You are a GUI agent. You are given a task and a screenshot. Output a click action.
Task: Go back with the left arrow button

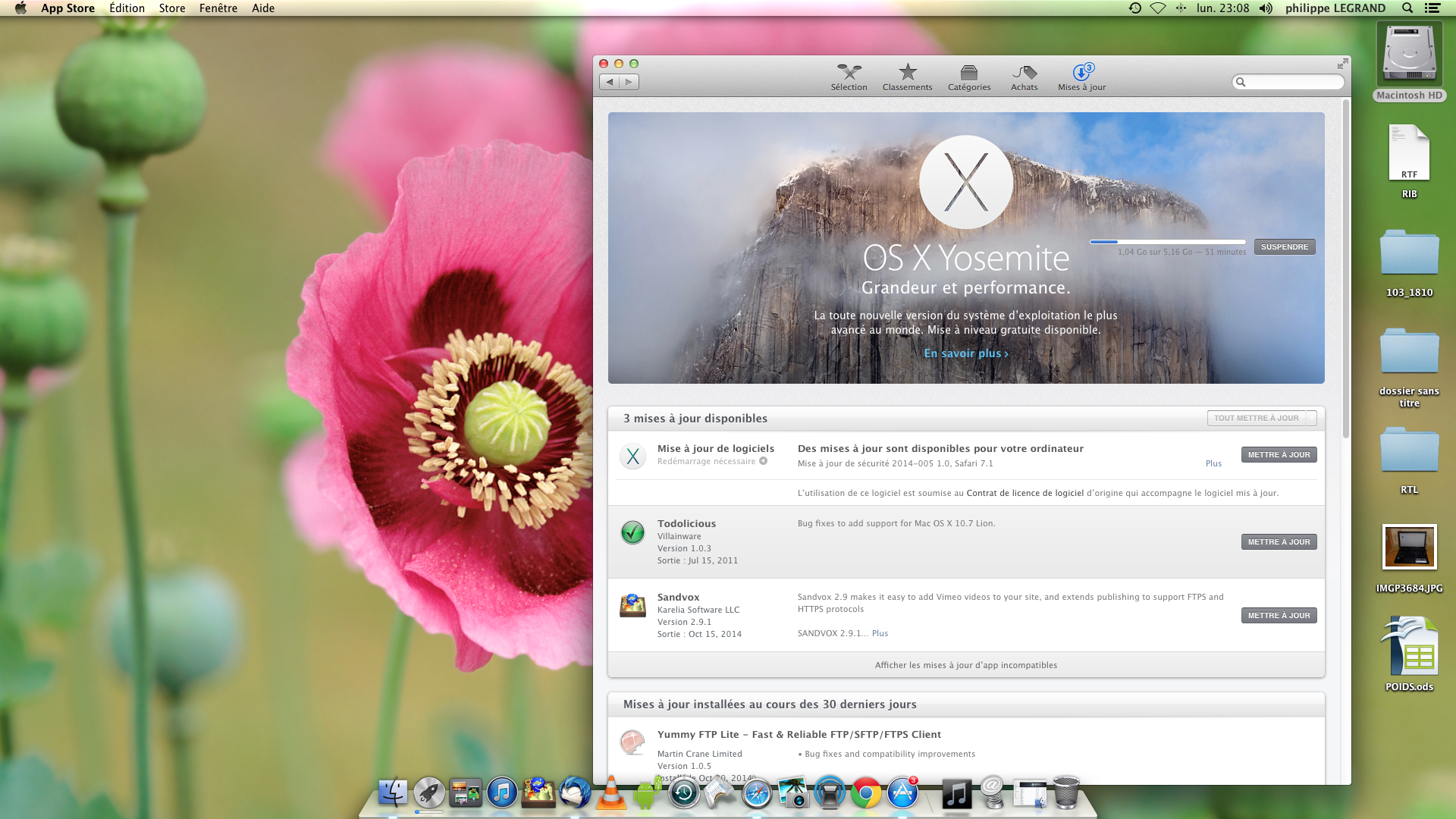(610, 82)
